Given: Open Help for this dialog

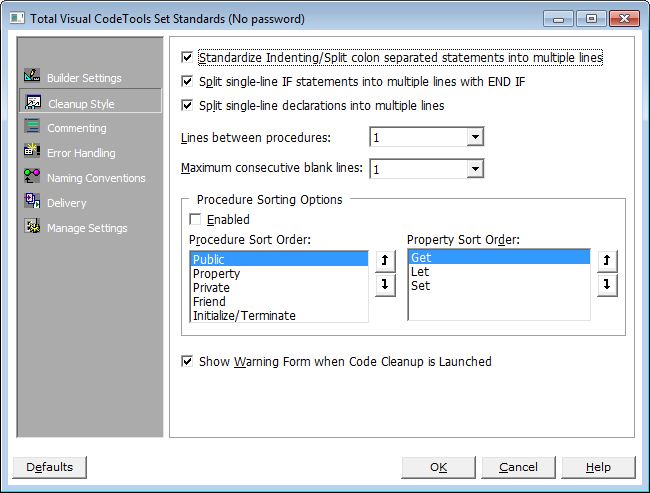Looking at the screenshot, I should pyautogui.click(x=598, y=467).
